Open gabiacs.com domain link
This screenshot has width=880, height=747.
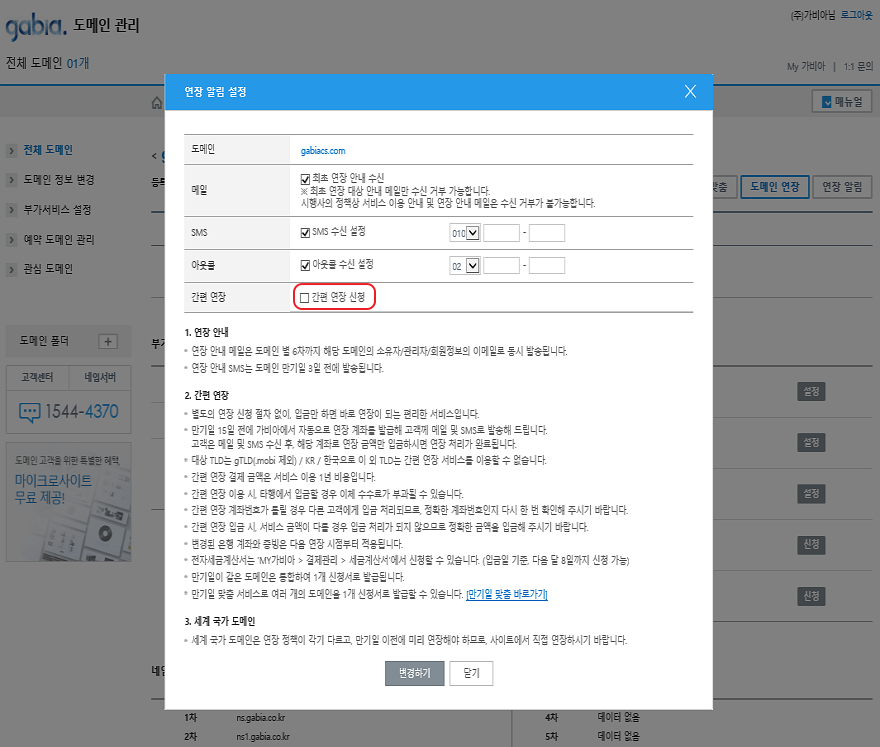[x=323, y=150]
